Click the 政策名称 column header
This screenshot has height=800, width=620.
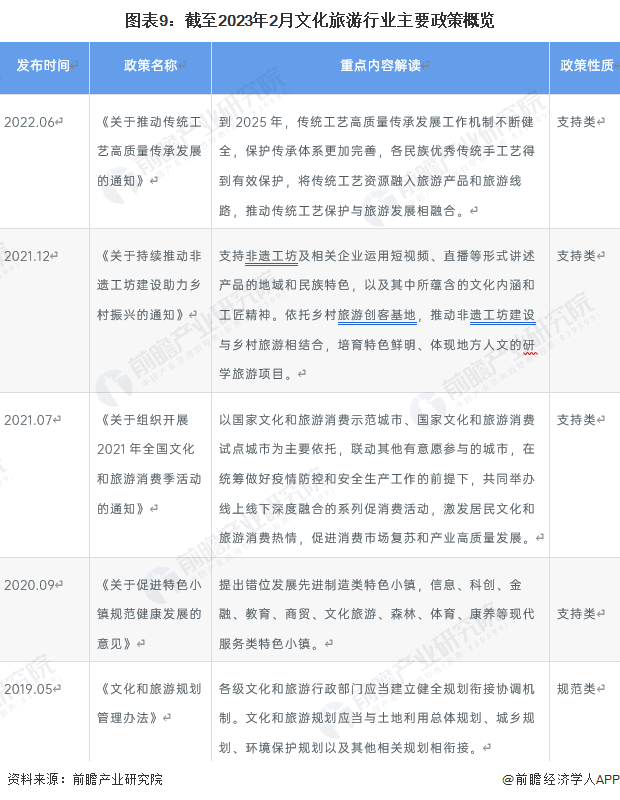tap(150, 66)
